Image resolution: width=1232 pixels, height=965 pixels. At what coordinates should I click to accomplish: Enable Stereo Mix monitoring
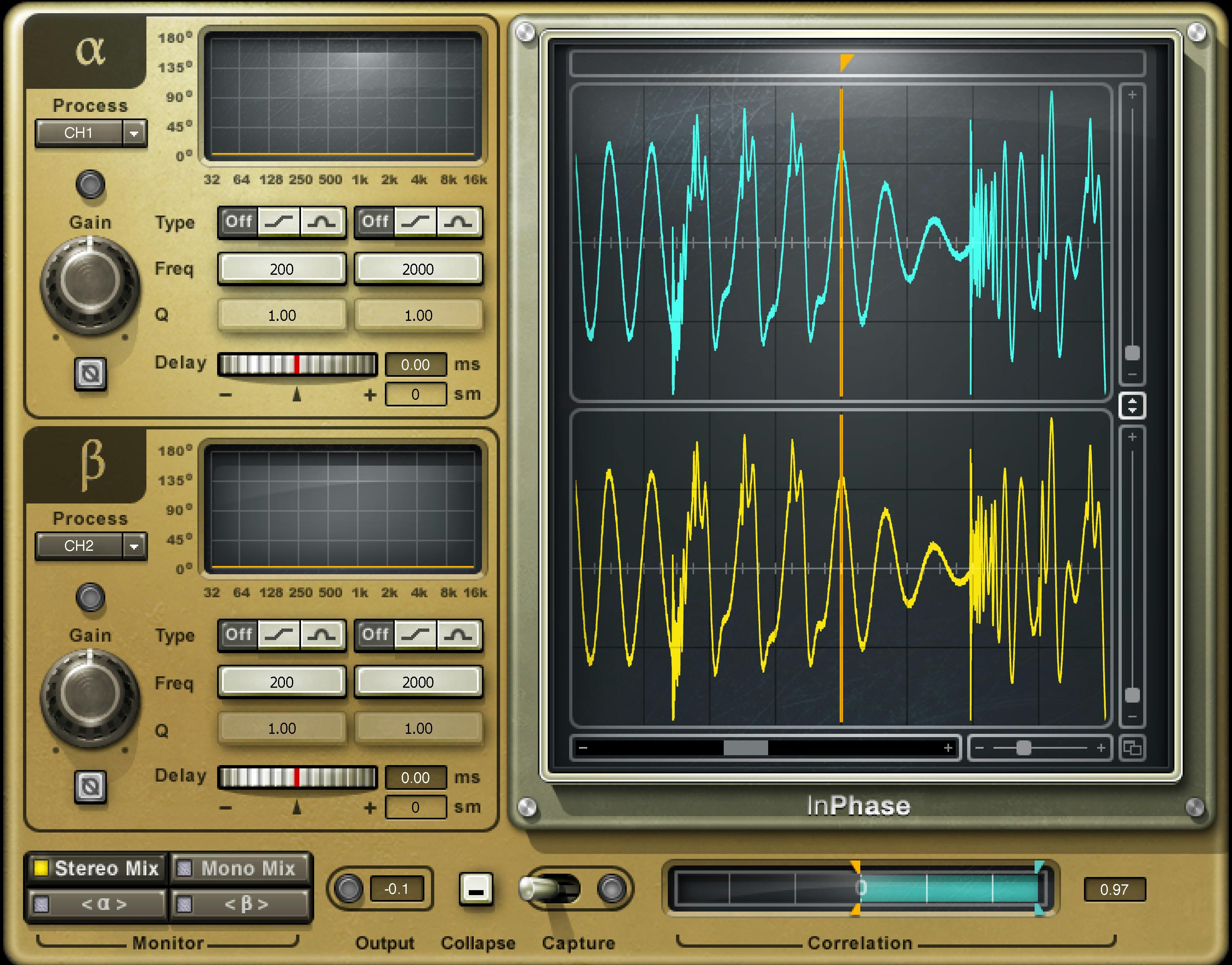coord(96,868)
